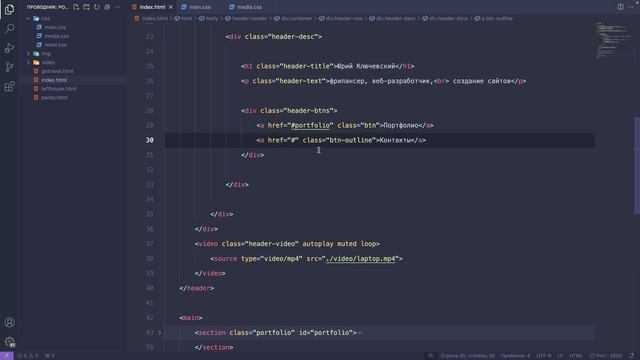Image resolution: width=640 pixels, height=360 pixels.
Task: Open the Search view in activity bar
Action: click(x=9, y=28)
